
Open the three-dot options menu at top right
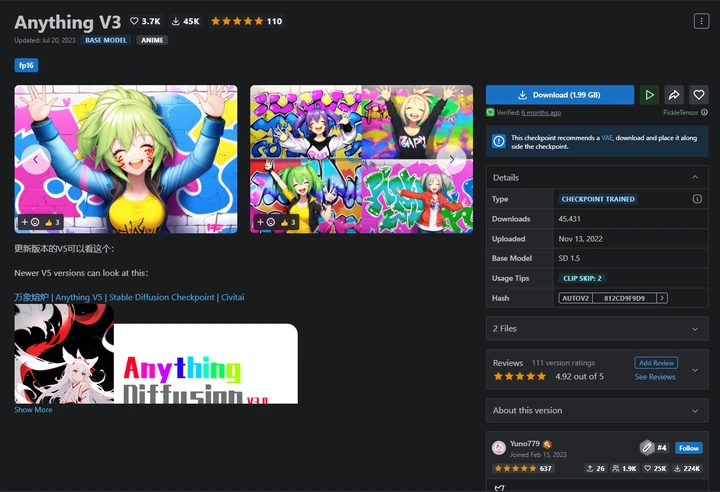701,21
